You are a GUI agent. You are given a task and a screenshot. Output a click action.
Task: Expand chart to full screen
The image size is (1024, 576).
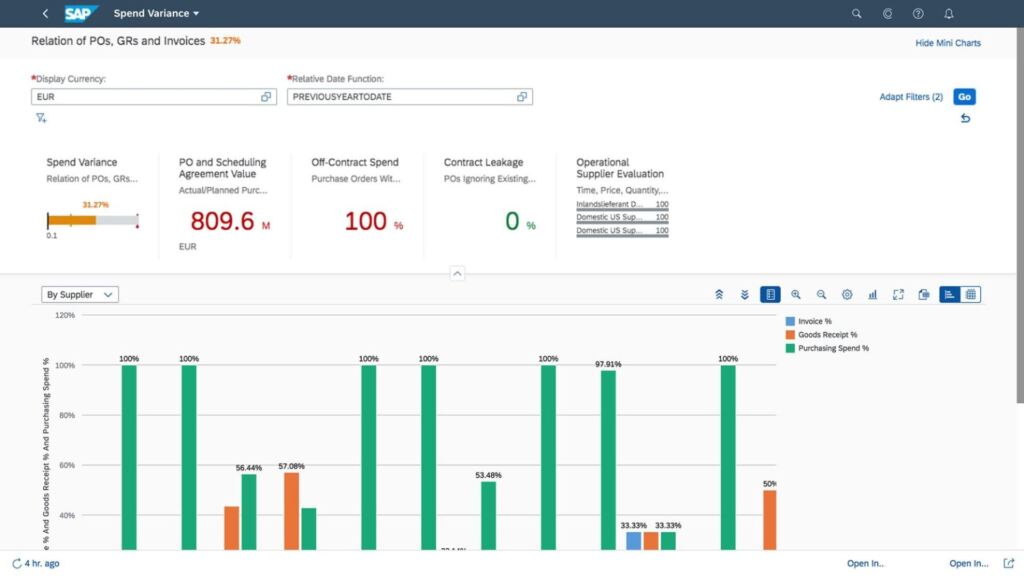click(898, 295)
